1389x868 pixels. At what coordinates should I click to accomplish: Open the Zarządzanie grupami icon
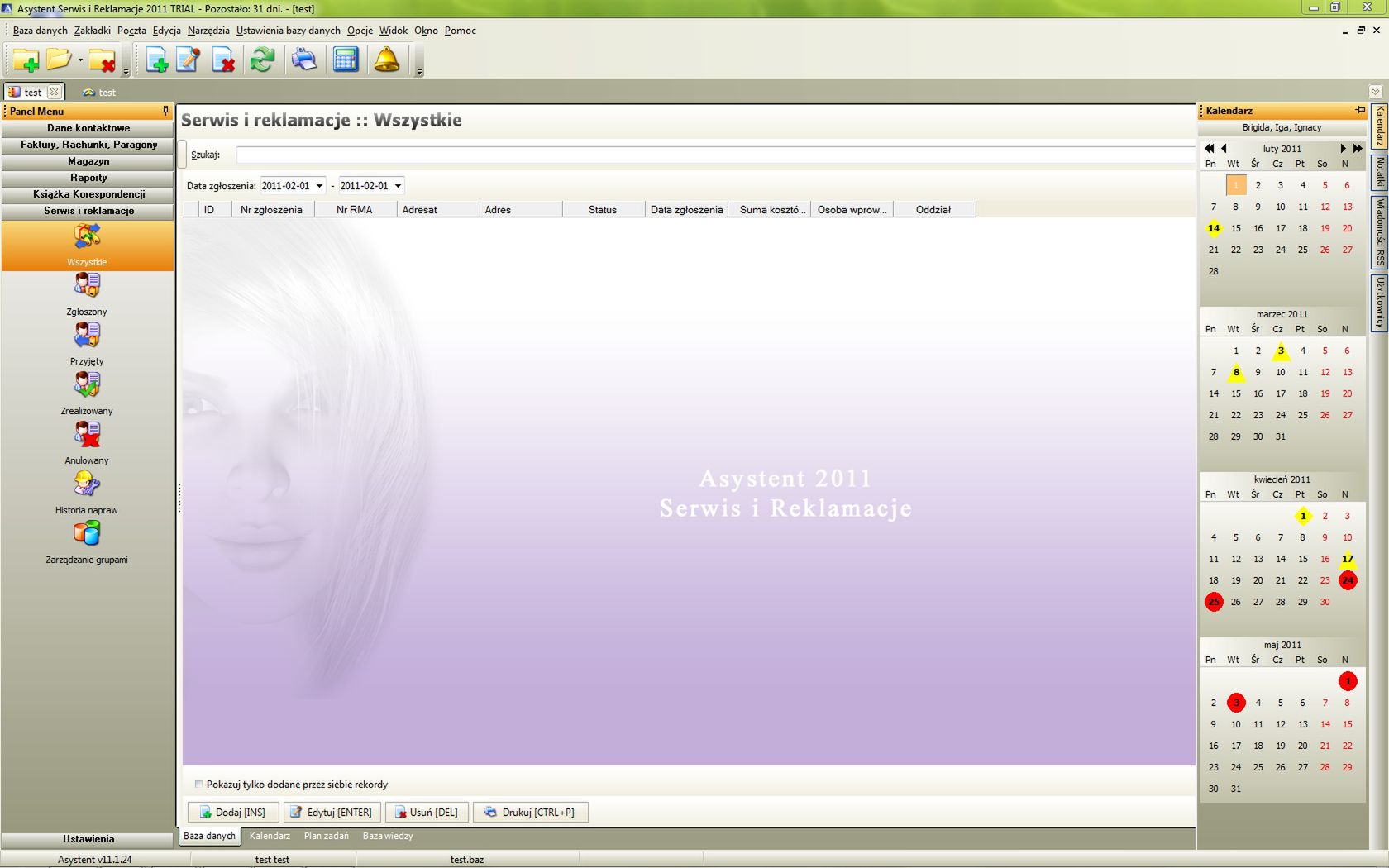(x=87, y=533)
